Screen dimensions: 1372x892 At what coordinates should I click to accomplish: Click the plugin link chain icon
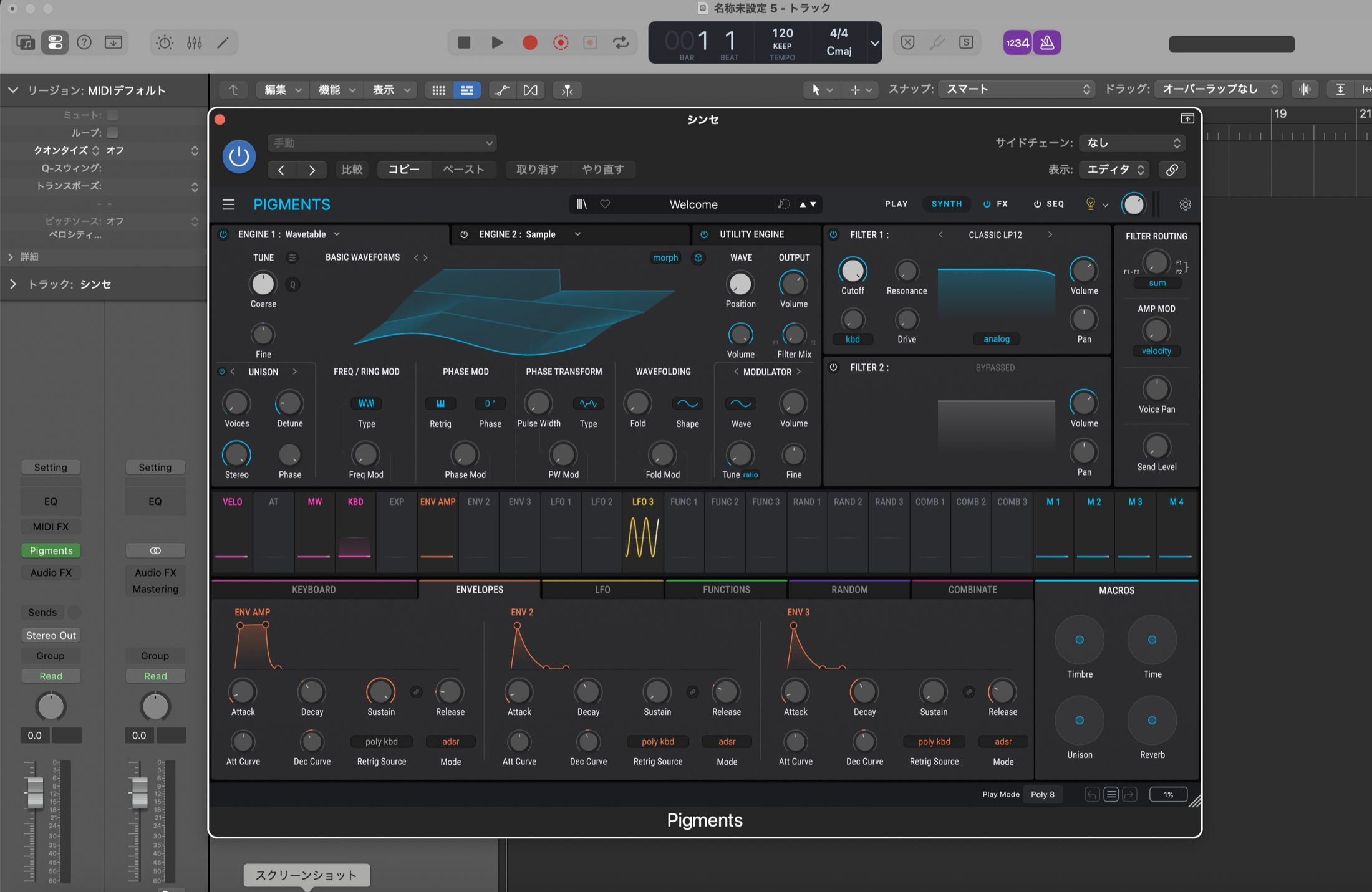coord(1172,170)
